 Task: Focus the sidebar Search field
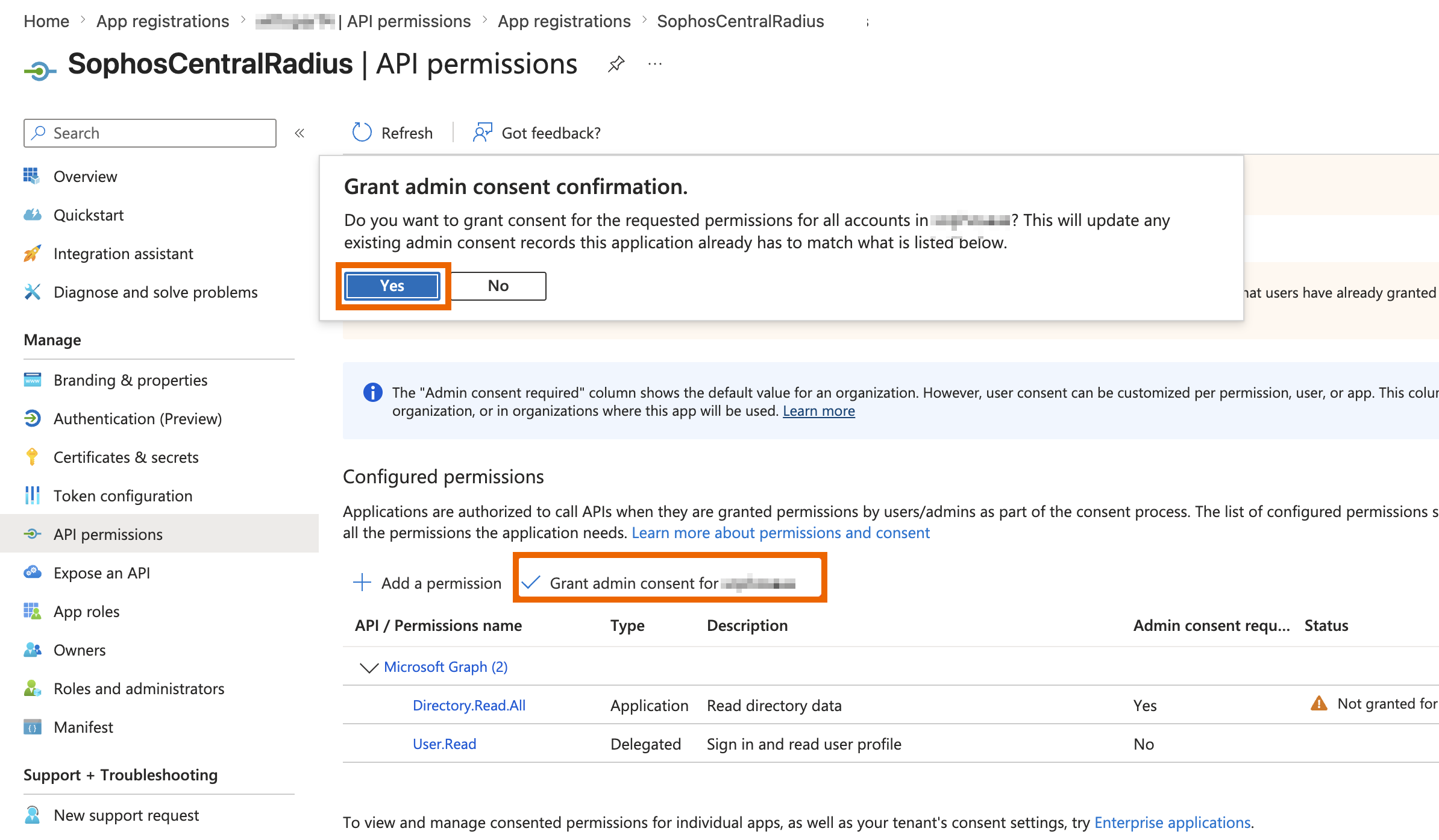150,133
